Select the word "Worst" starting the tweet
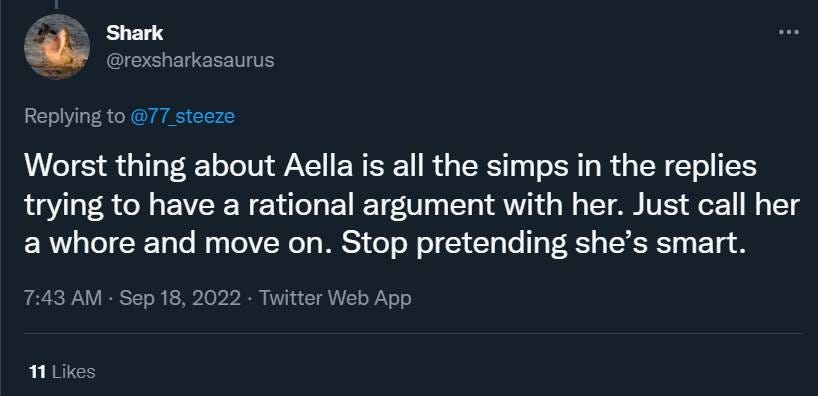The image size is (818, 396). [58, 166]
